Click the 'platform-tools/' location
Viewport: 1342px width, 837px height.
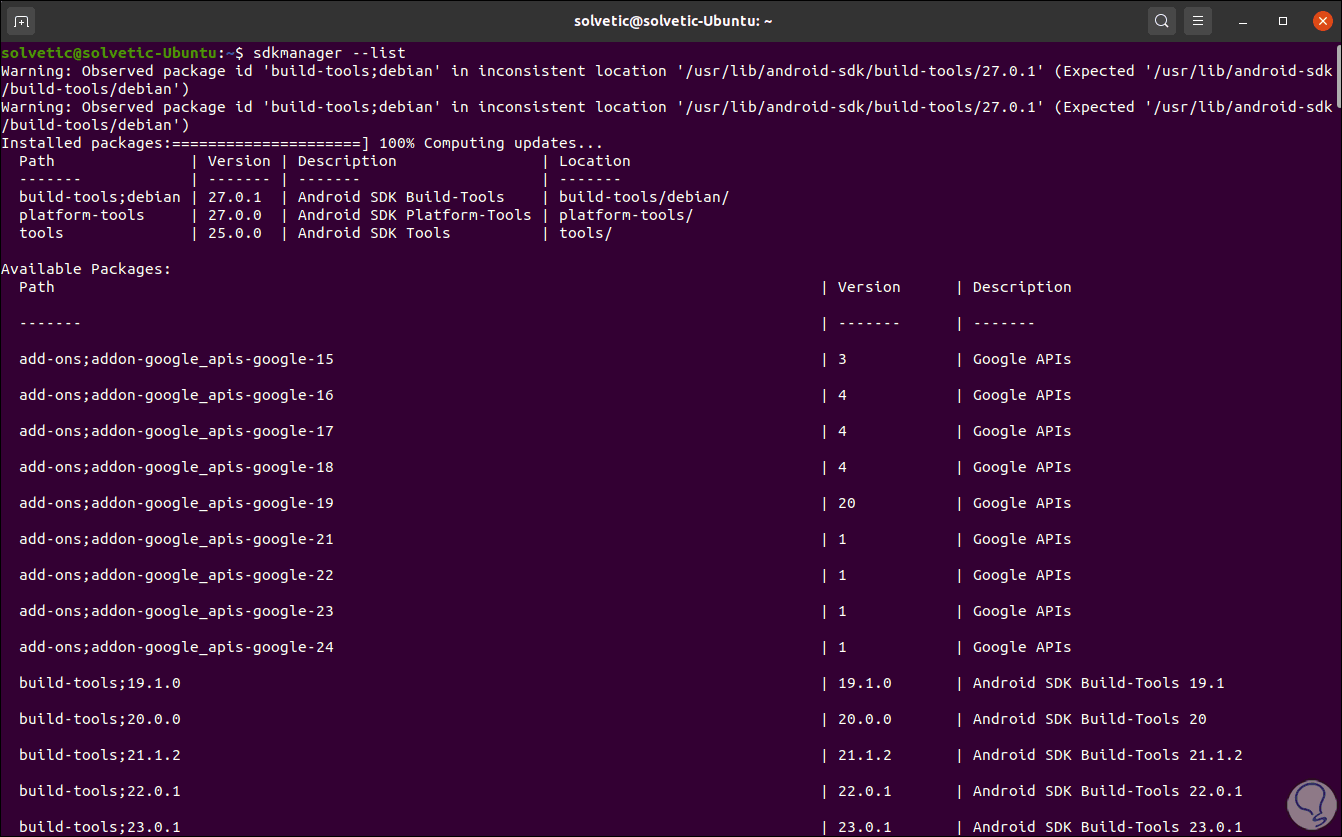click(626, 215)
